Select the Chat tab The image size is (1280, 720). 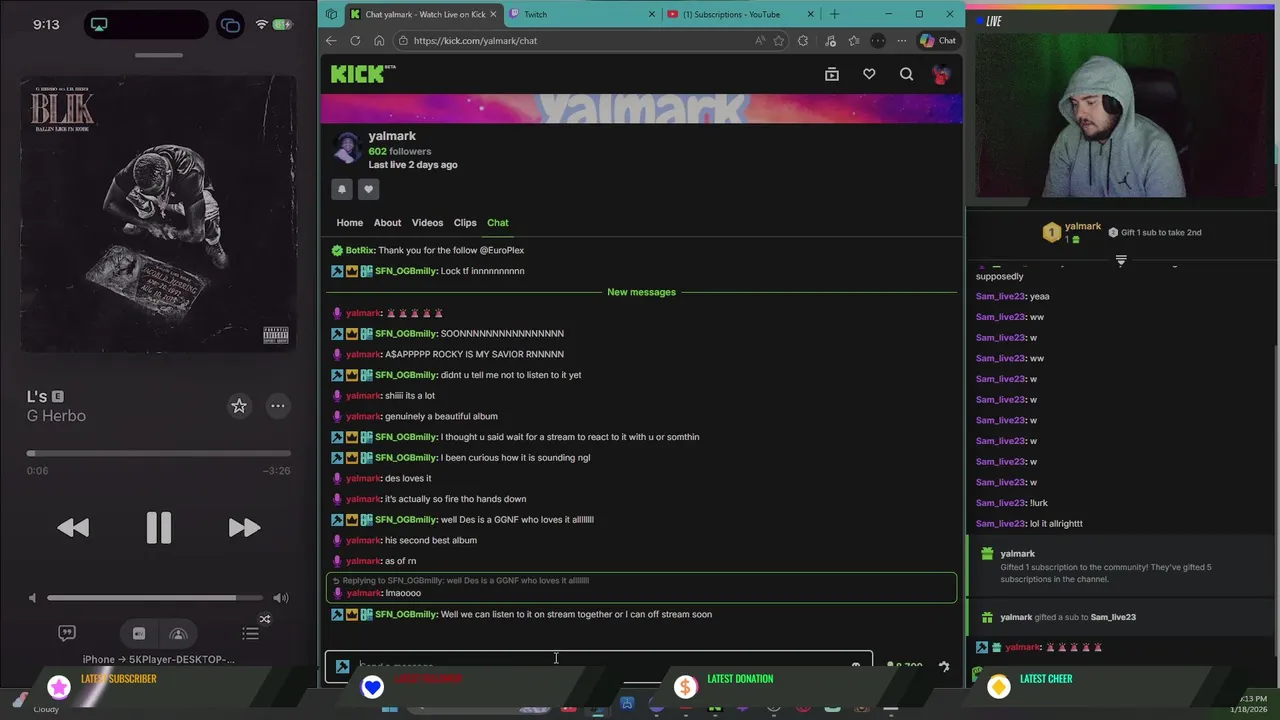point(497,223)
